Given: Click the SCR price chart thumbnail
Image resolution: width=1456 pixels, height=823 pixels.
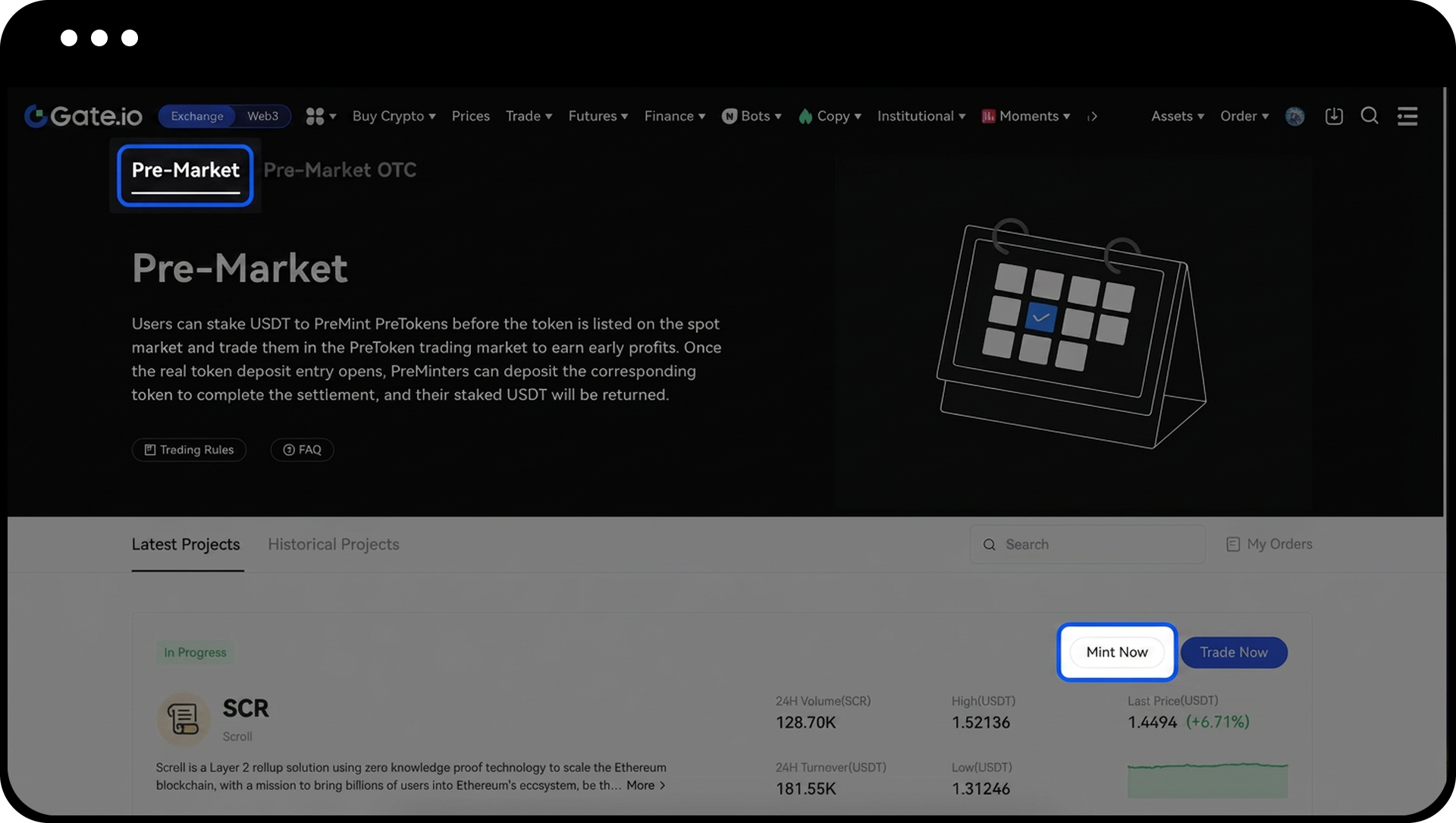Looking at the screenshot, I should tap(1207, 780).
